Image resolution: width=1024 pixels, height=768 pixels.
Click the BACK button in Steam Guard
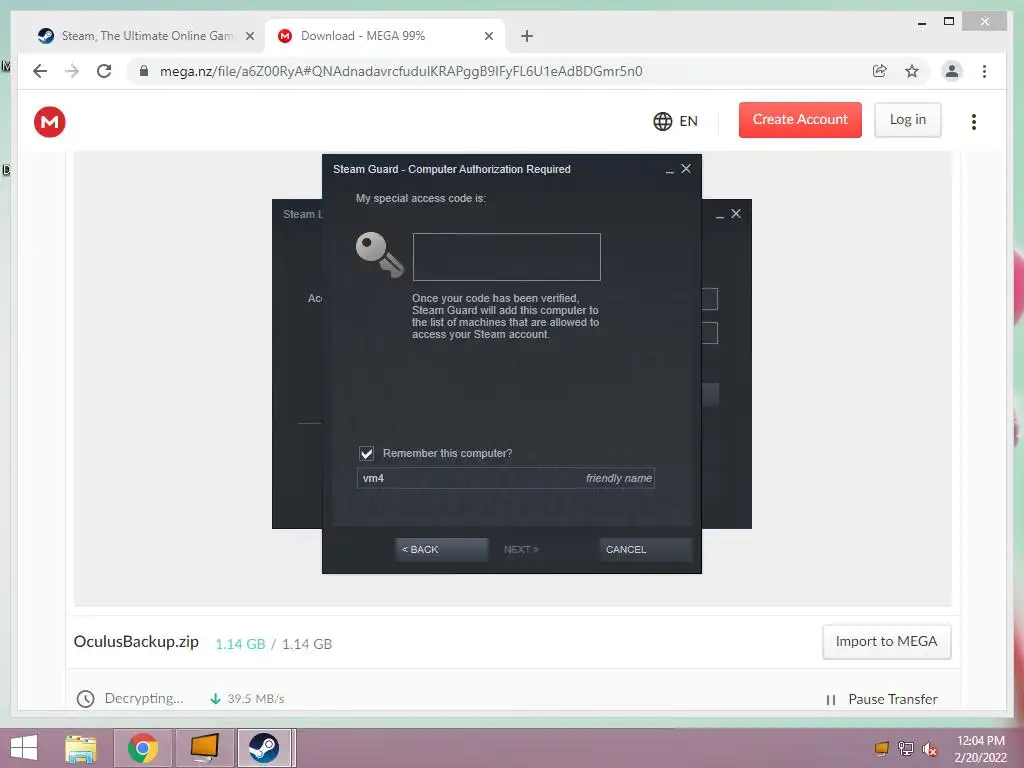[x=441, y=549]
